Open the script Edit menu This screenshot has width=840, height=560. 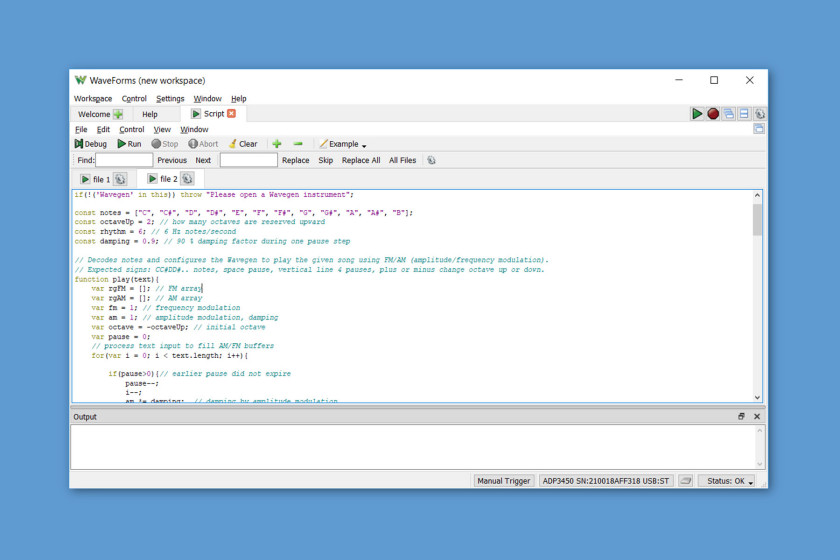pyautogui.click(x=103, y=130)
